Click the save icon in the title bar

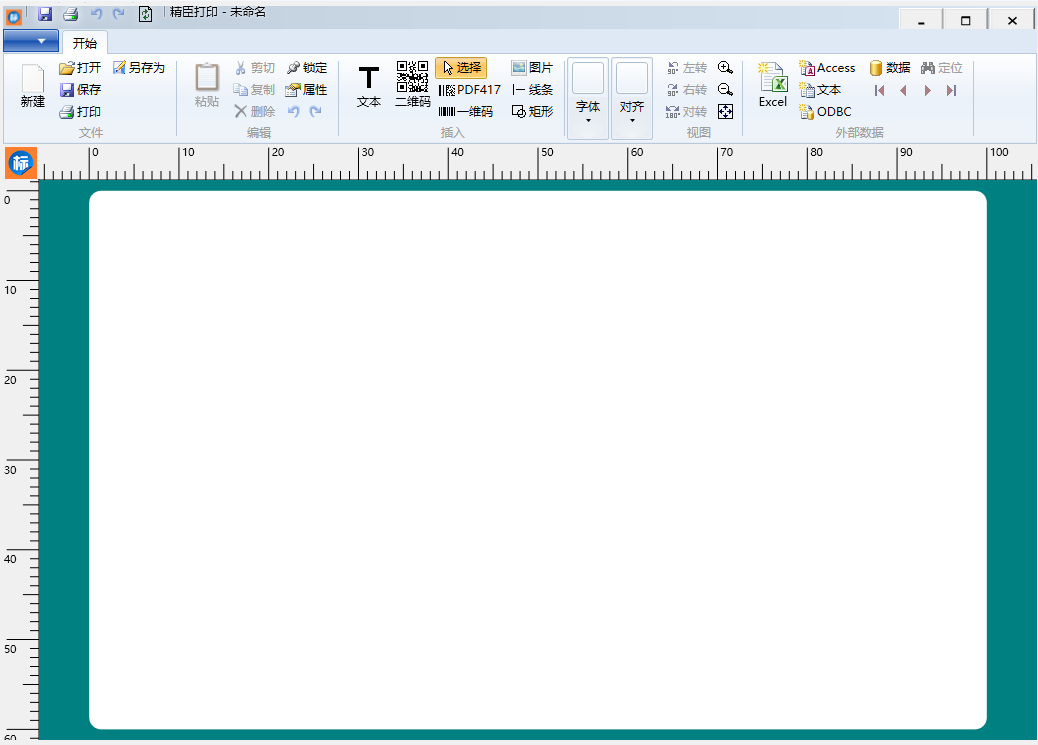pyautogui.click(x=45, y=14)
